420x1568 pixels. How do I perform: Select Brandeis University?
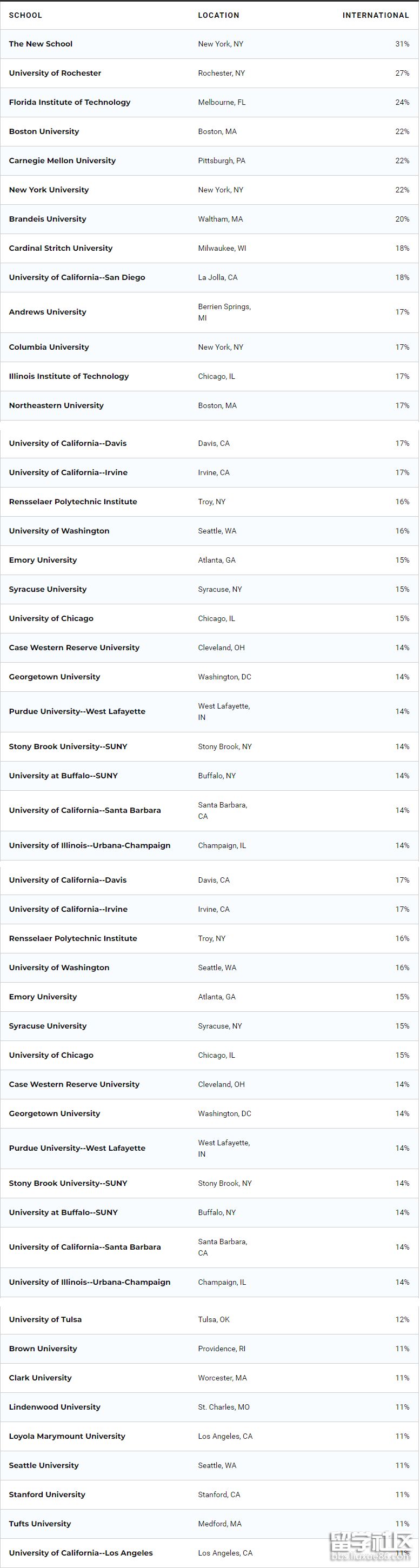tap(48, 219)
